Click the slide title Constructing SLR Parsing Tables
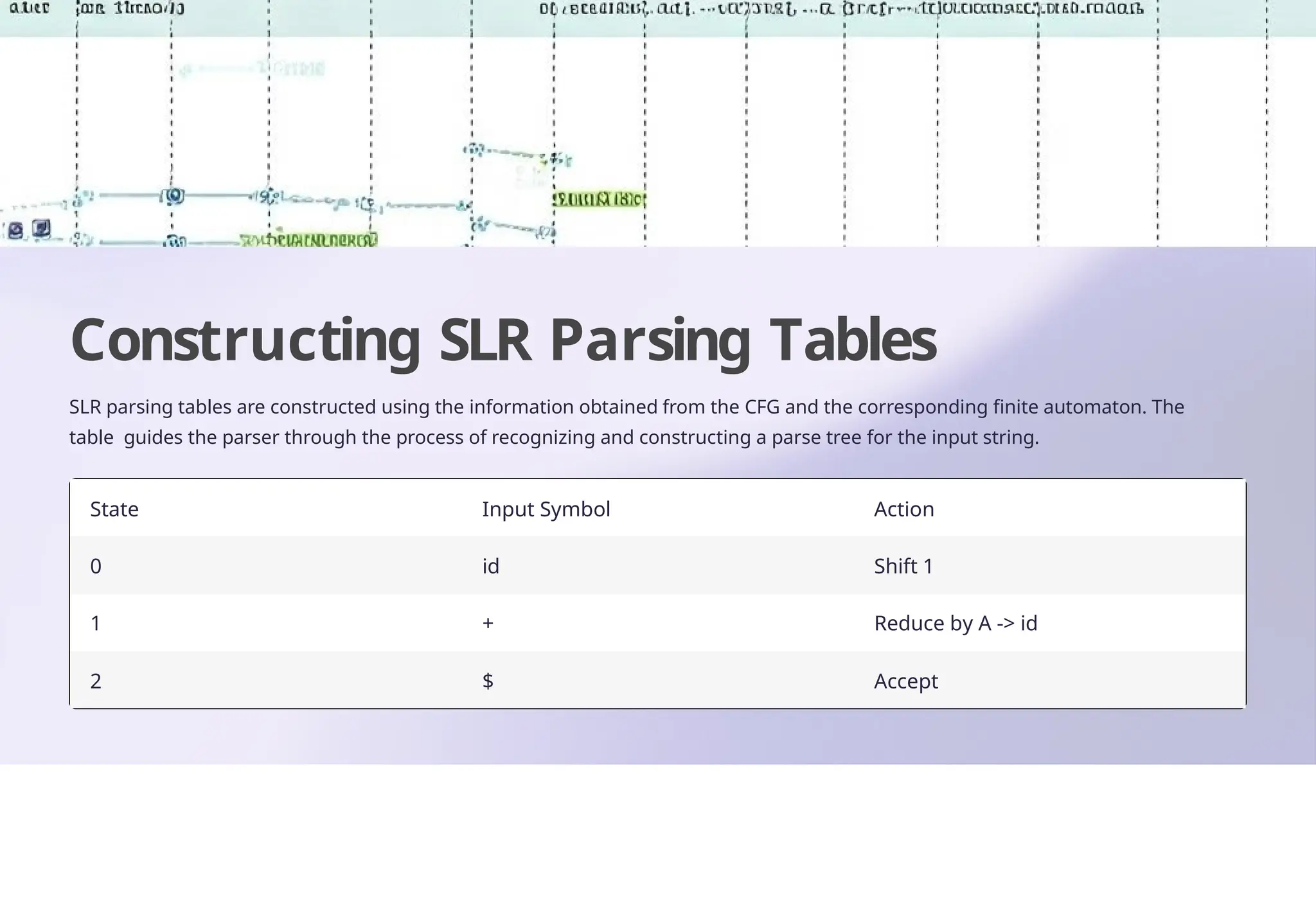This screenshot has width=1316, height=921. [502, 340]
